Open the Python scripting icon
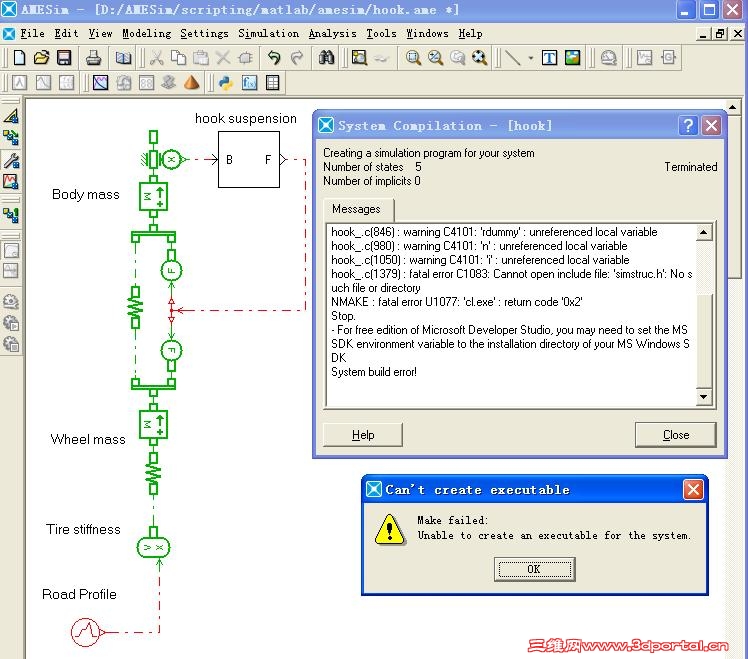The height and width of the screenshot is (659, 748). pyautogui.click(x=226, y=83)
